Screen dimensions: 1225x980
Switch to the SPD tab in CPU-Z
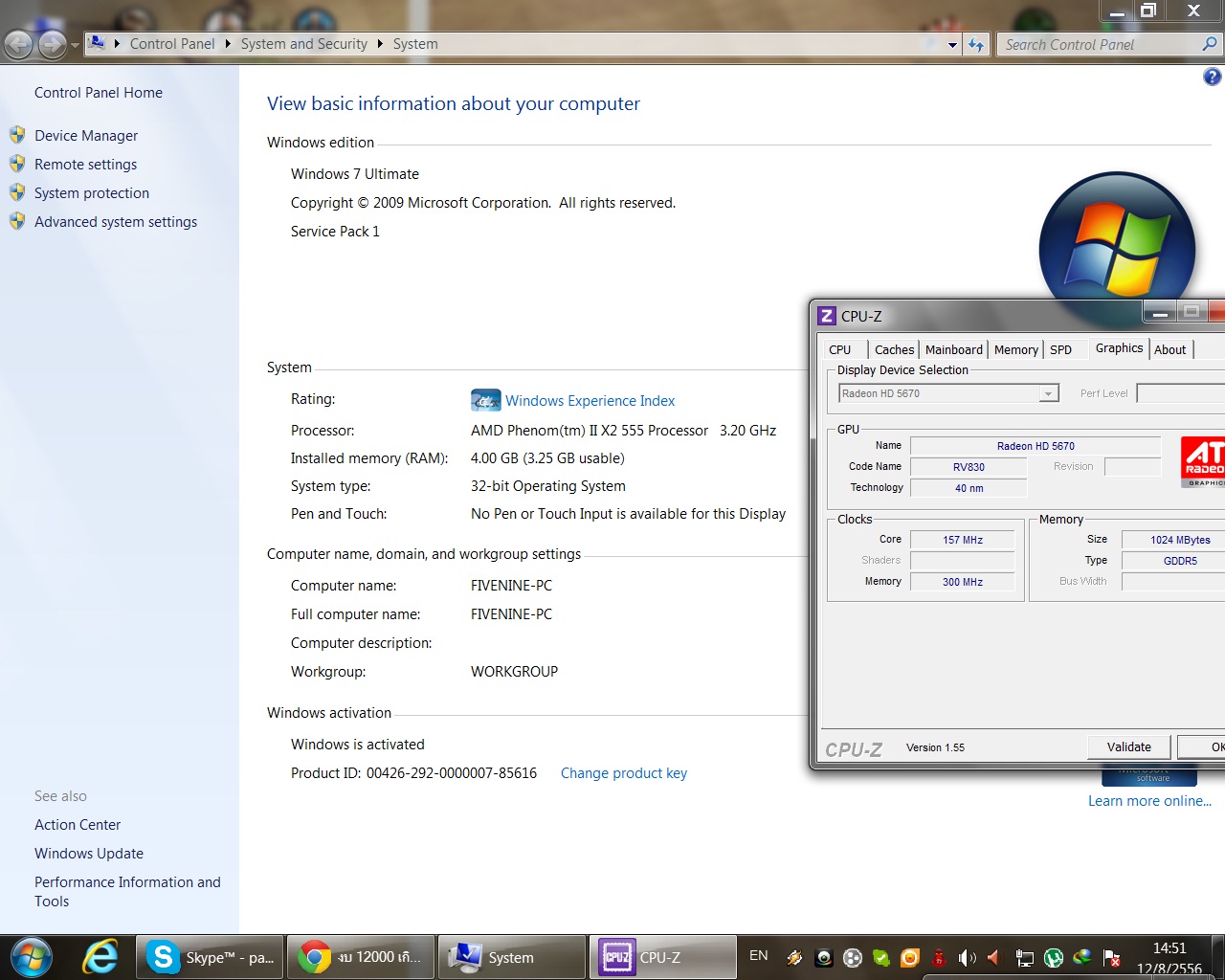(1060, 350)
